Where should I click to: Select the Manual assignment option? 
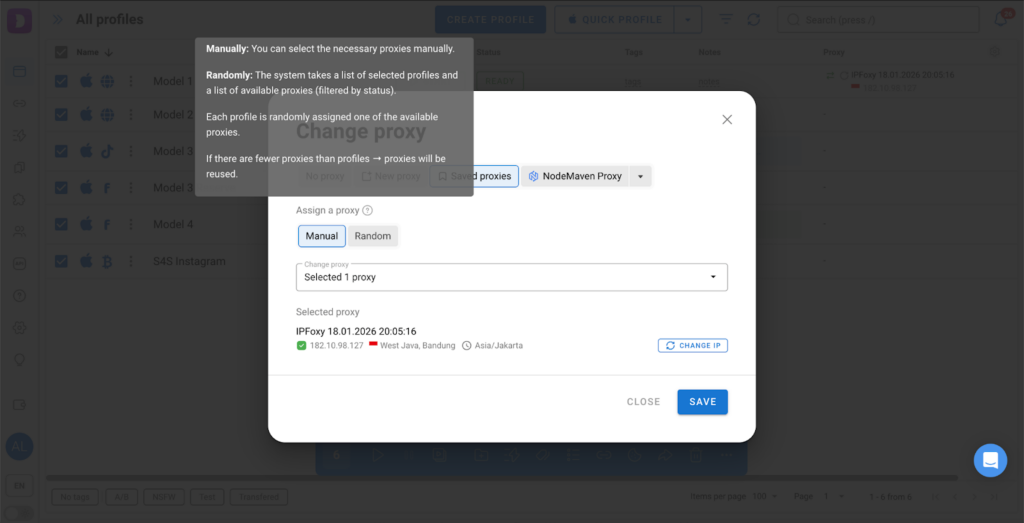(321, 236)
